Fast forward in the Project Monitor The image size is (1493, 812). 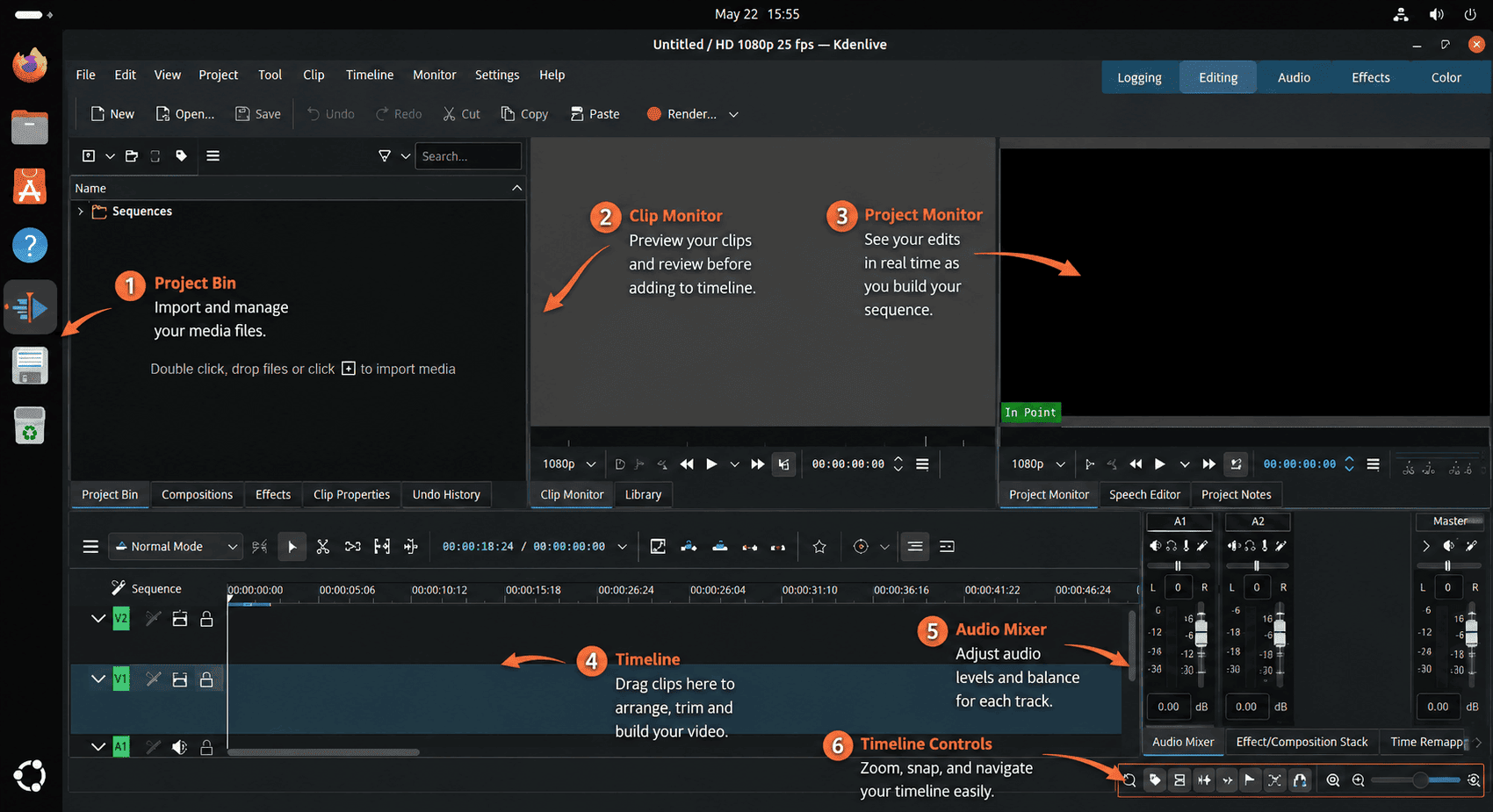pyautogui.click(x=1209, y=463)
